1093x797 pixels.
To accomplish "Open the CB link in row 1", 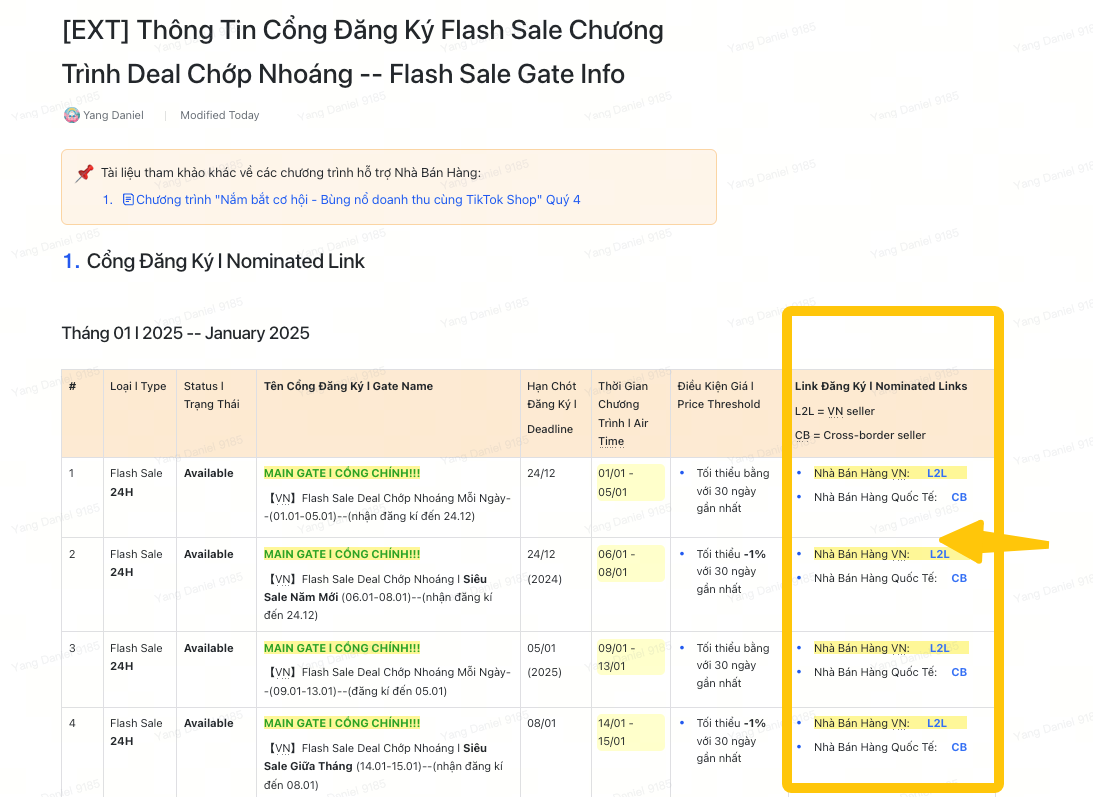I will [959, 497].
